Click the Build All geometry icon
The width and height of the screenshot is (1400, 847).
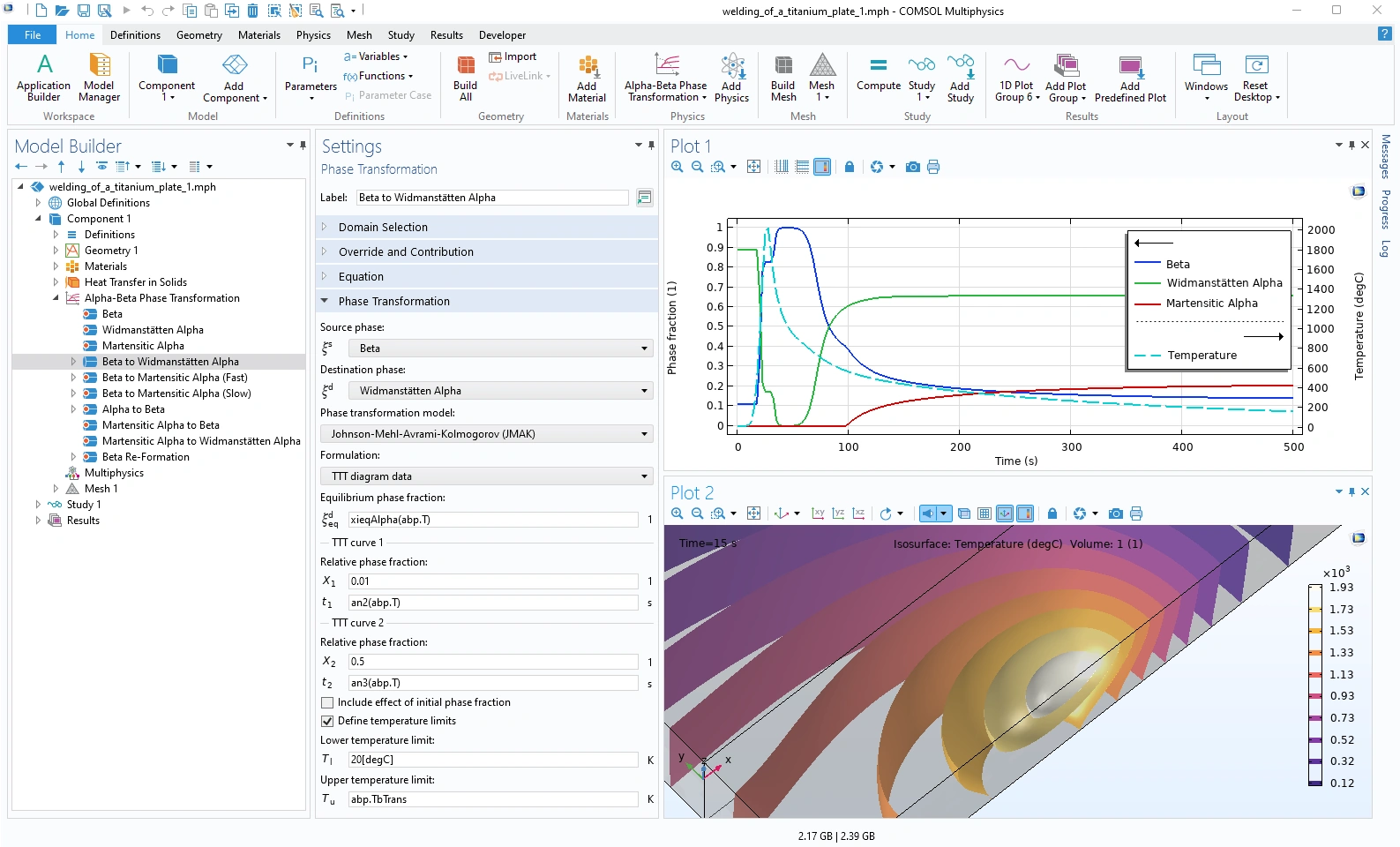pyautogui.click(x=465, y=67)
